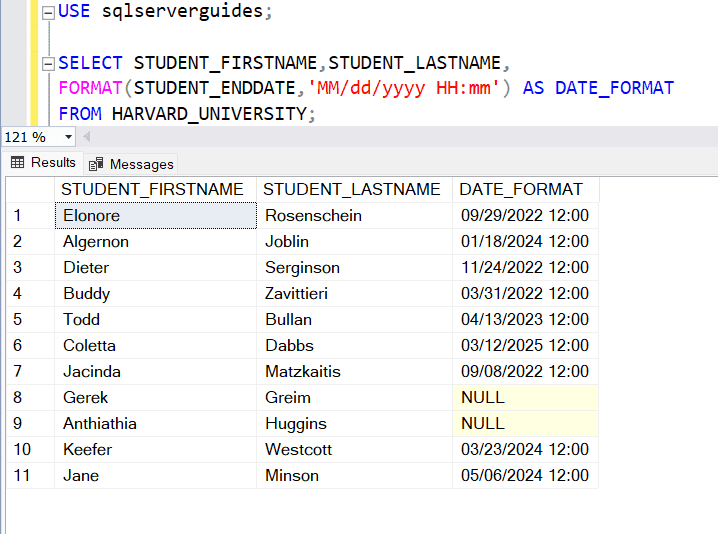Viewport: 718px width, 534px height.
Task: Click the 09/08/2022 12:00 date cell
Action: point(525,371)
